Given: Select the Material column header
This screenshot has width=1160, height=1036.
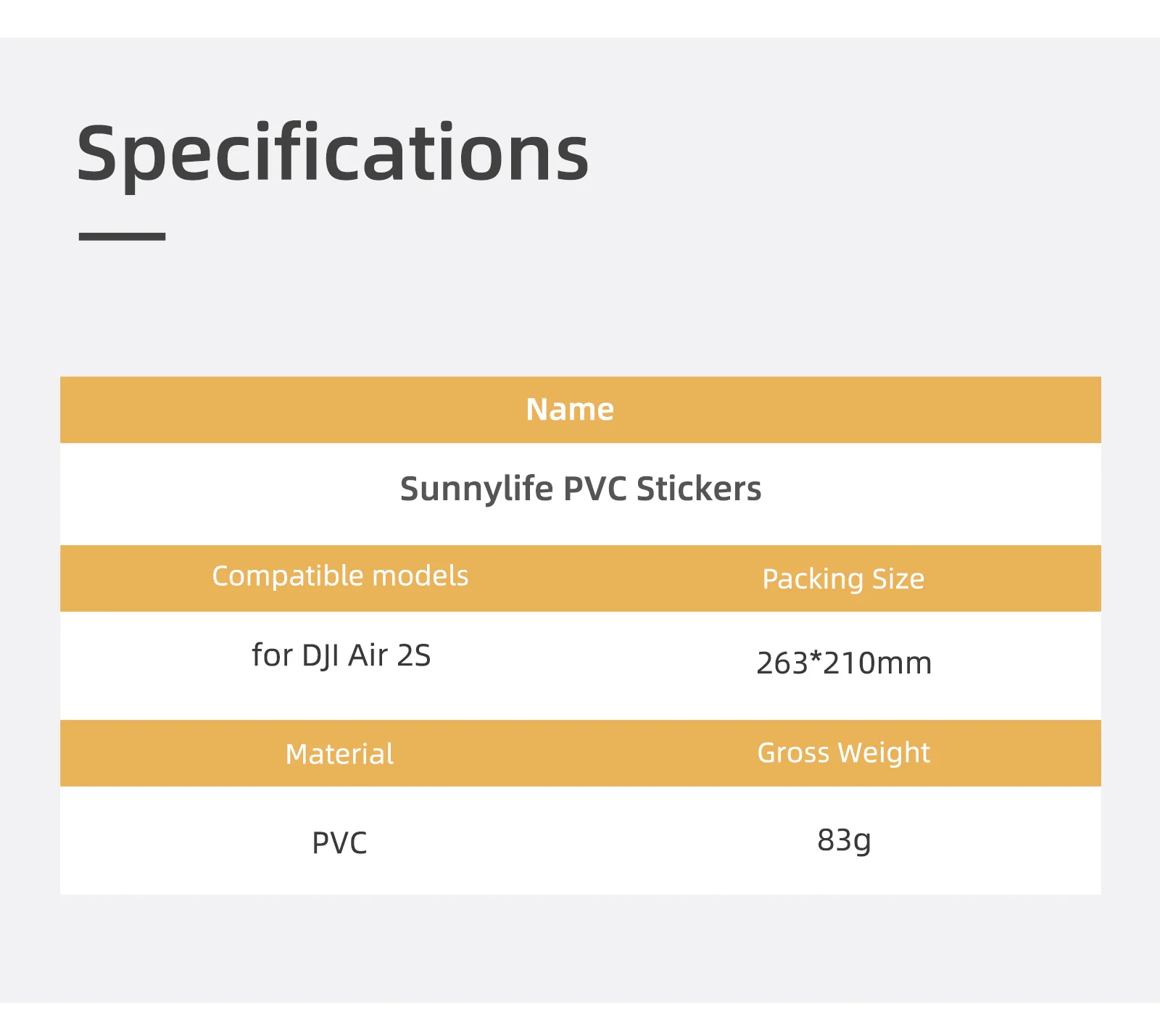Looking at the screenshot, I should click(x=339, y=754).
